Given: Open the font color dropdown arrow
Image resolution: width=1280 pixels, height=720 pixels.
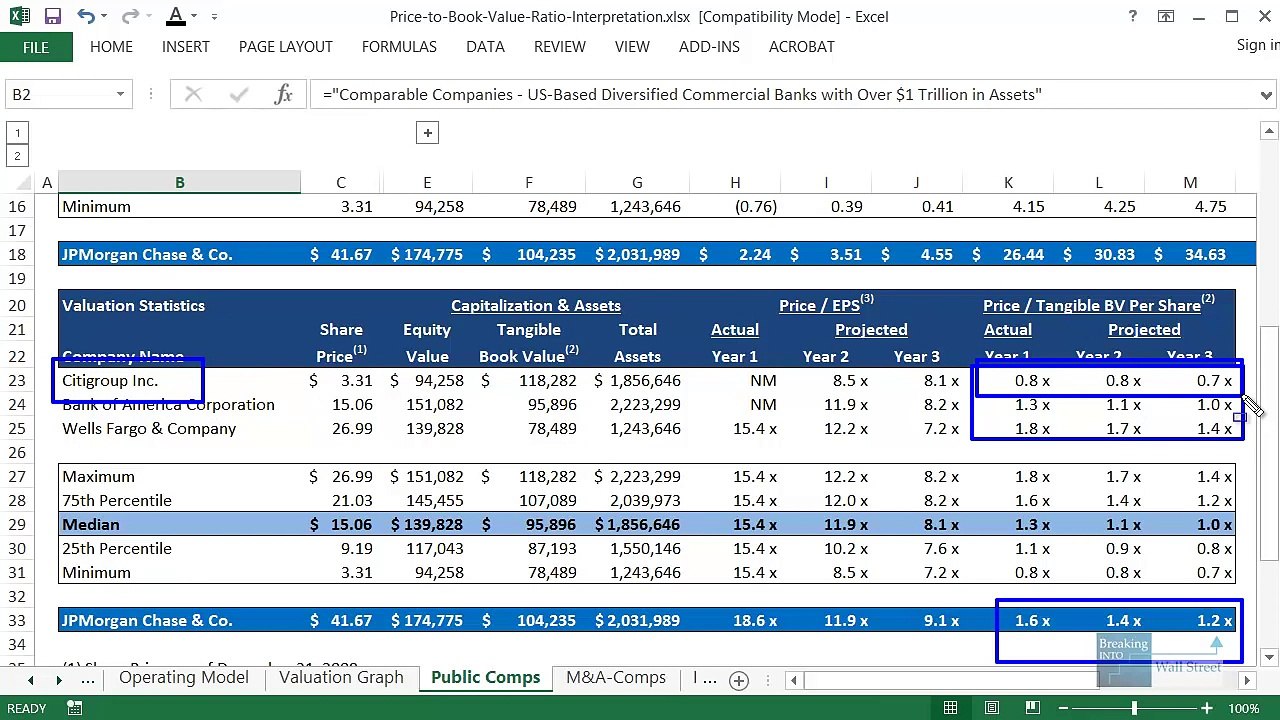Looking at the screenshot, I should pos(194,16).
